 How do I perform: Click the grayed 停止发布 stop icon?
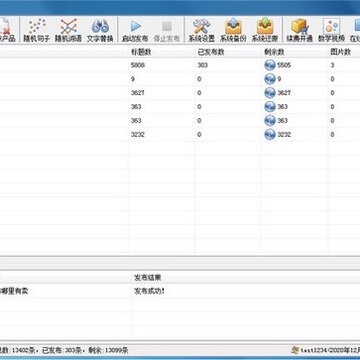(x=167, y=30)
